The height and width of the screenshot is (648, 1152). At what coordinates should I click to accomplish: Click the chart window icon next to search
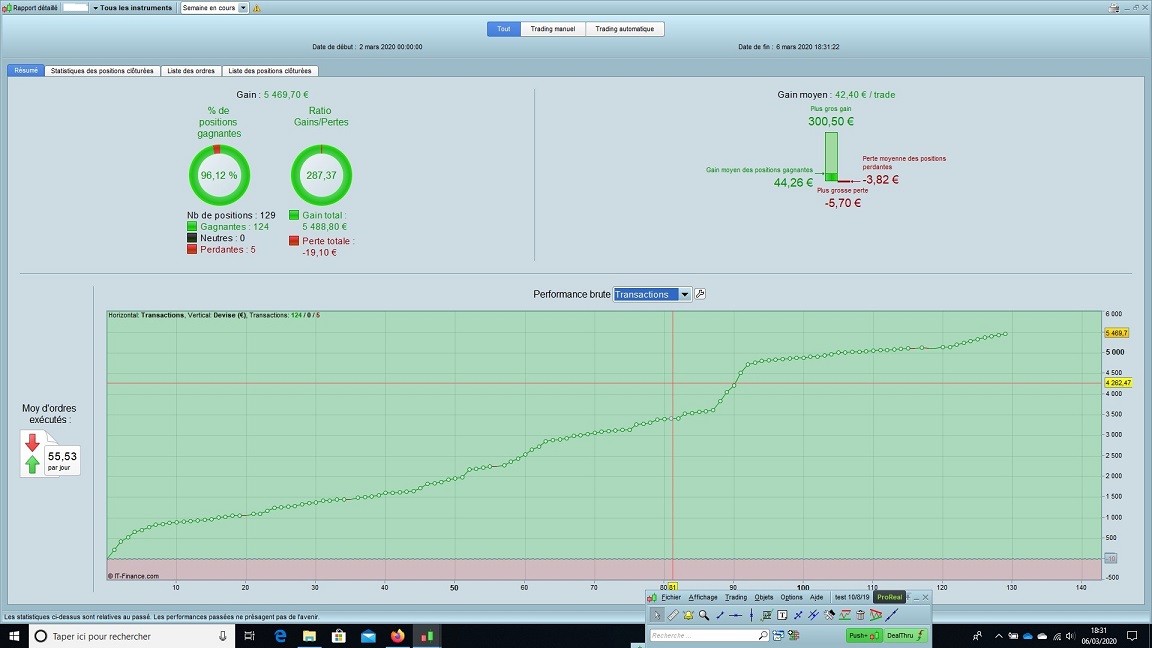point(778,636)
